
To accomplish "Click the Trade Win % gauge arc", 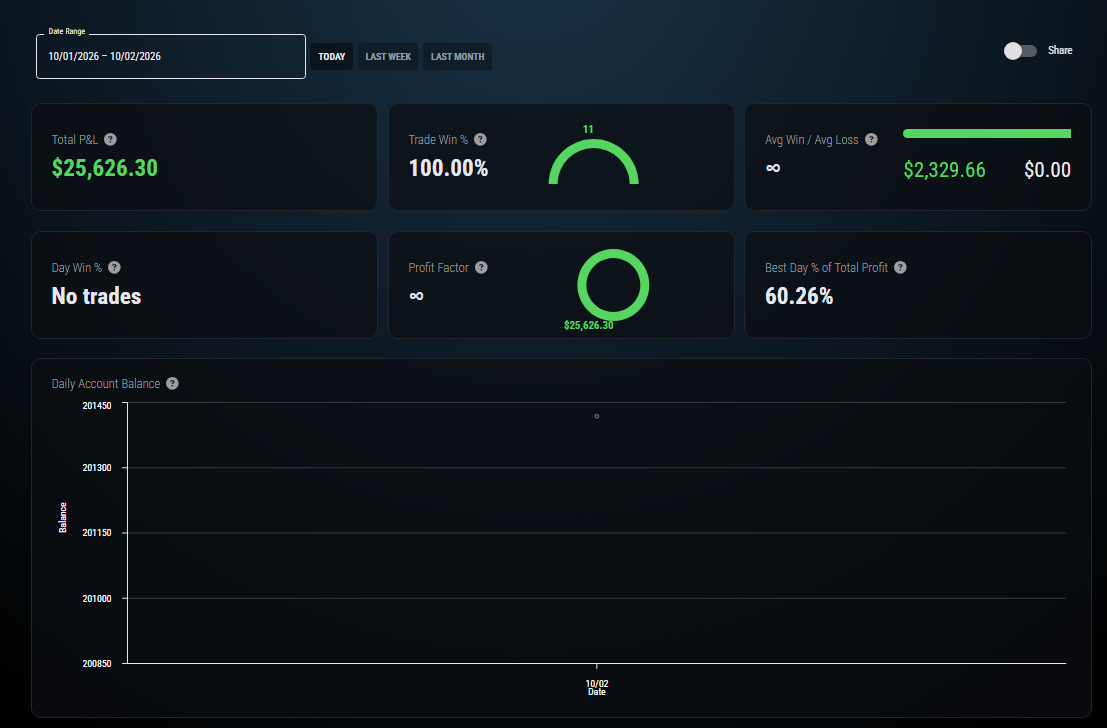I will click(594, 162).
